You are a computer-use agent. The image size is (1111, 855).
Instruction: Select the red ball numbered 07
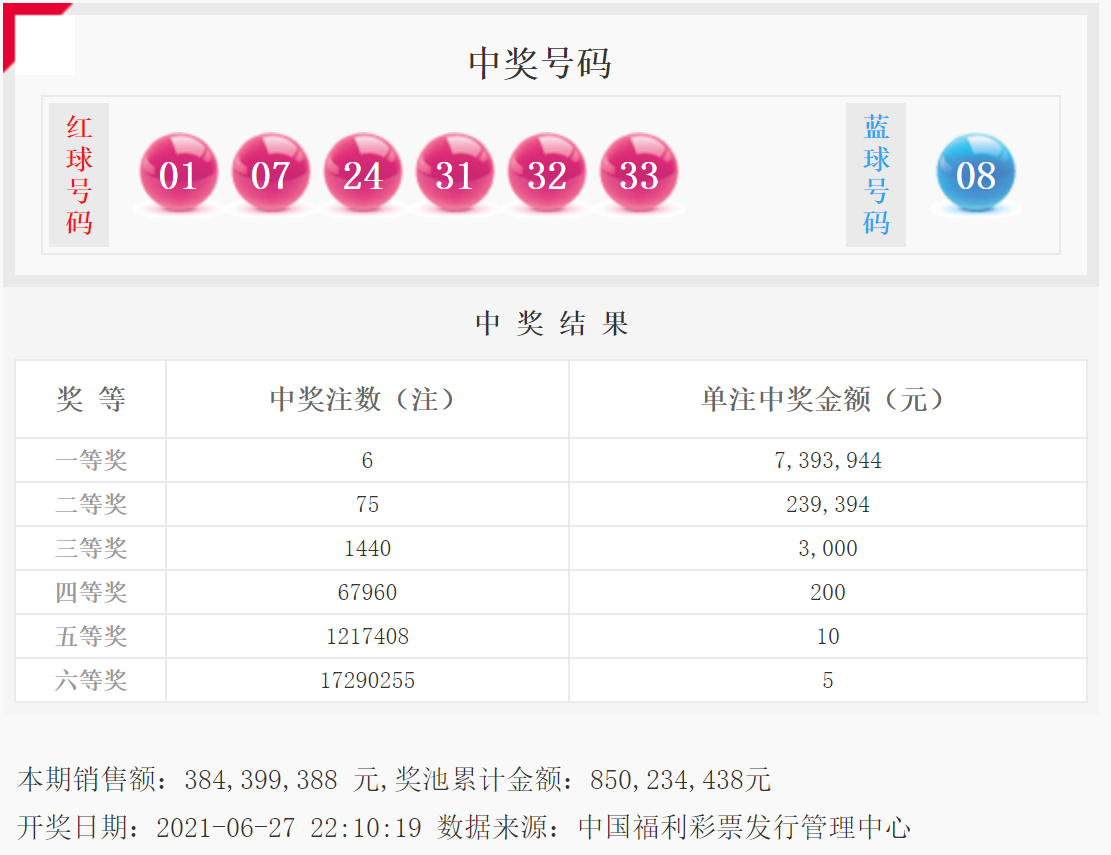click(270, 174)
